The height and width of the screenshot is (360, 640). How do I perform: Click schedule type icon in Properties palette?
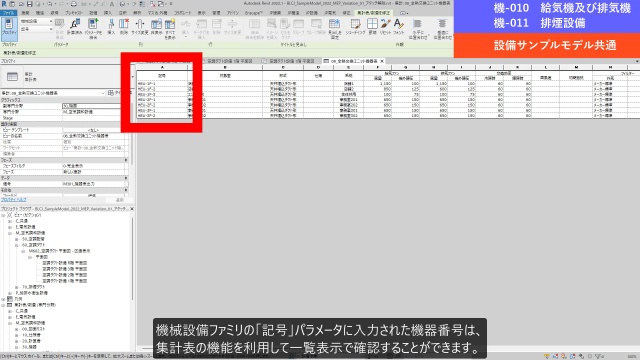point(12,76)
